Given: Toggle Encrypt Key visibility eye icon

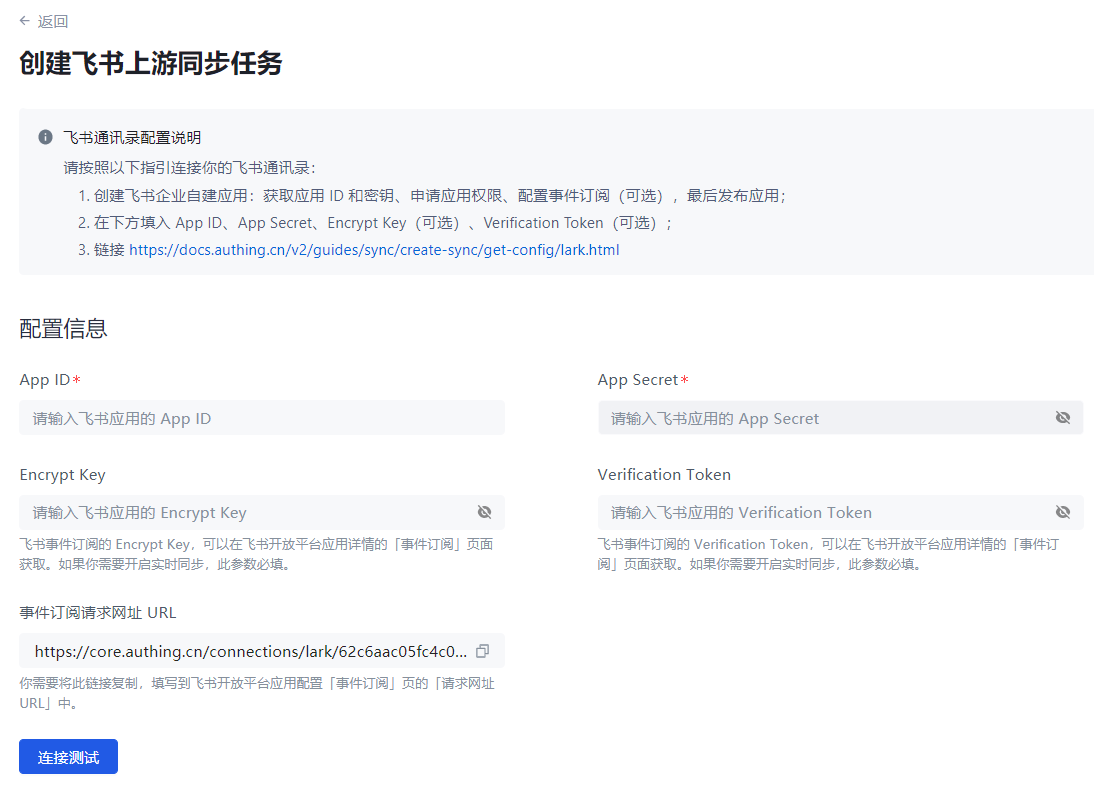Looking at the screenshot, I should click(x=485, y=512).
